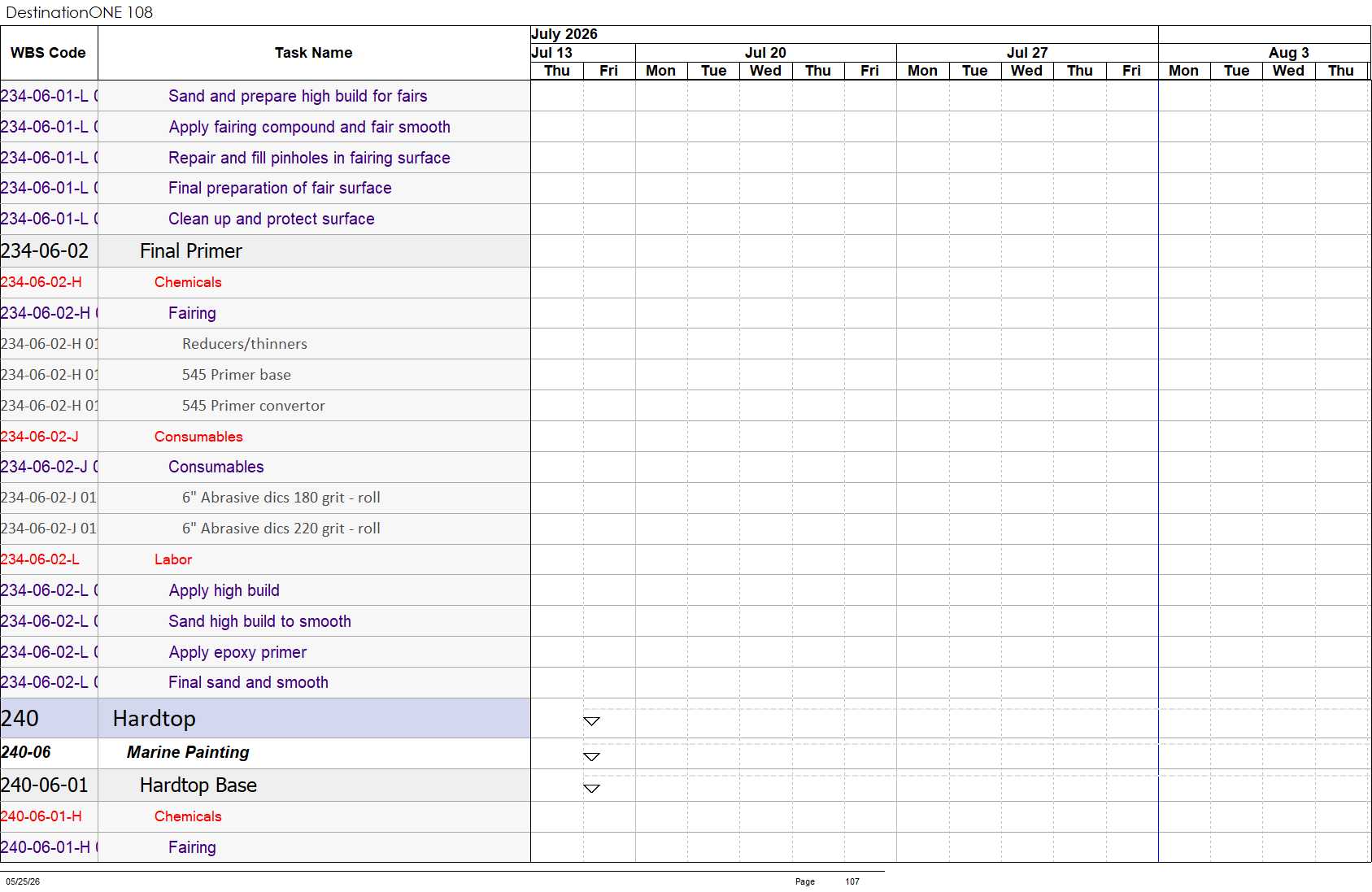The height and width of the screenshot is (892, 1372).
Task: Click WBS code 234-06-02-L in red
Action: click(40, 559)
